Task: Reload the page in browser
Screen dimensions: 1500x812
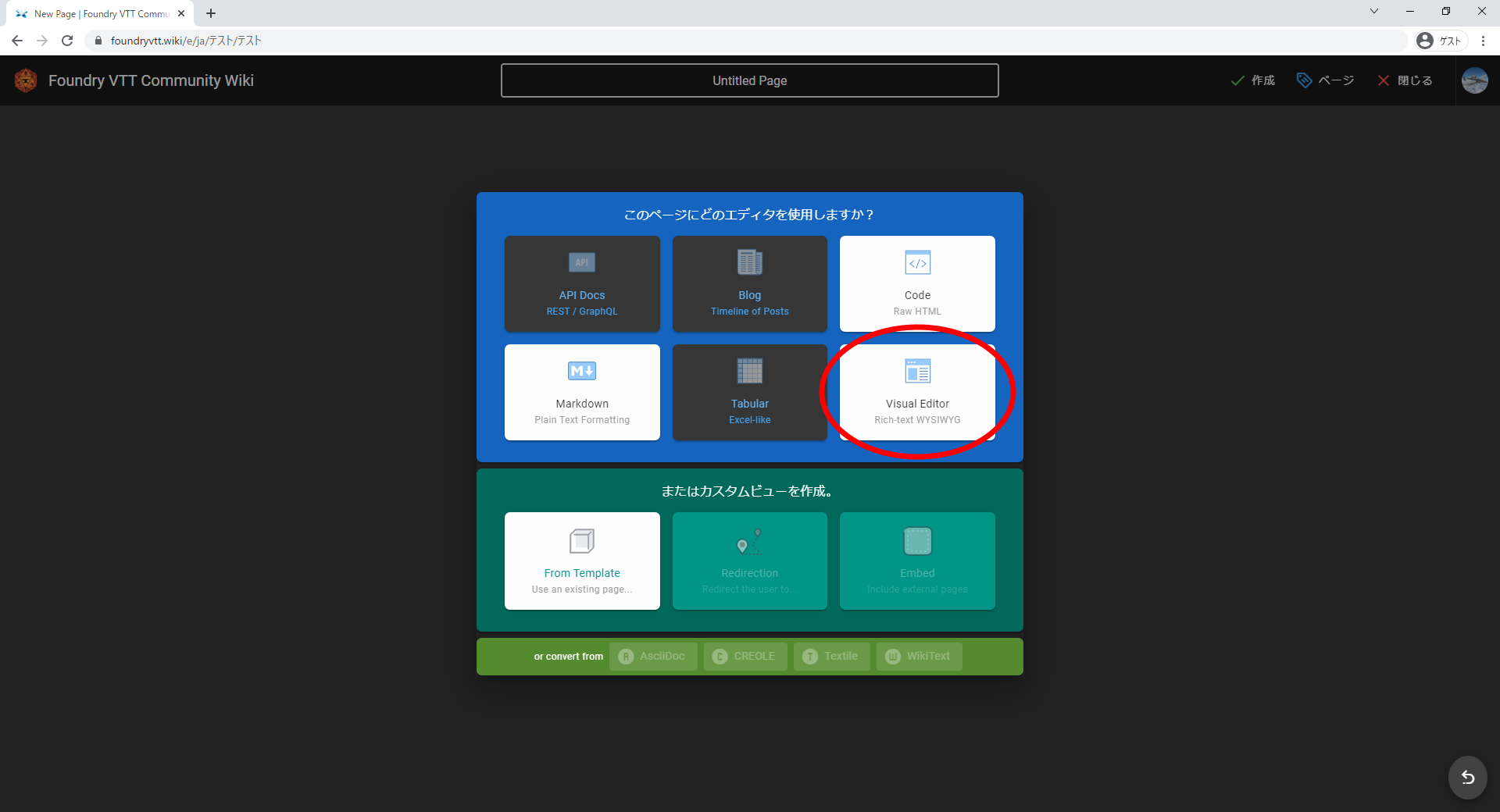Action: (x=67, y=41)
